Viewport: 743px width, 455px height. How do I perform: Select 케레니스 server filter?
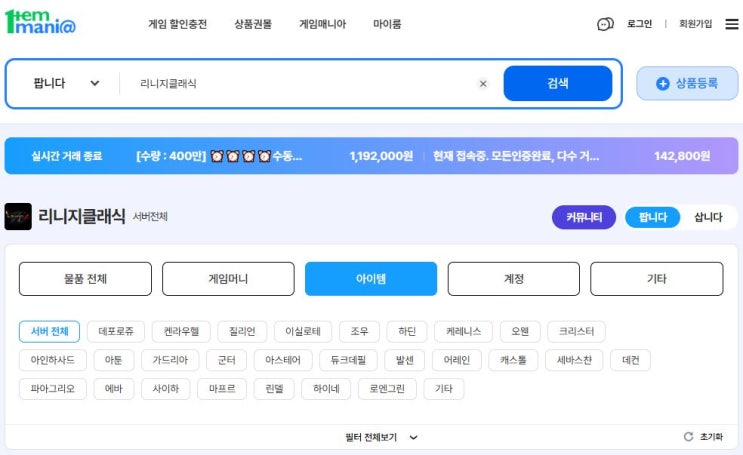pos(463,331)
